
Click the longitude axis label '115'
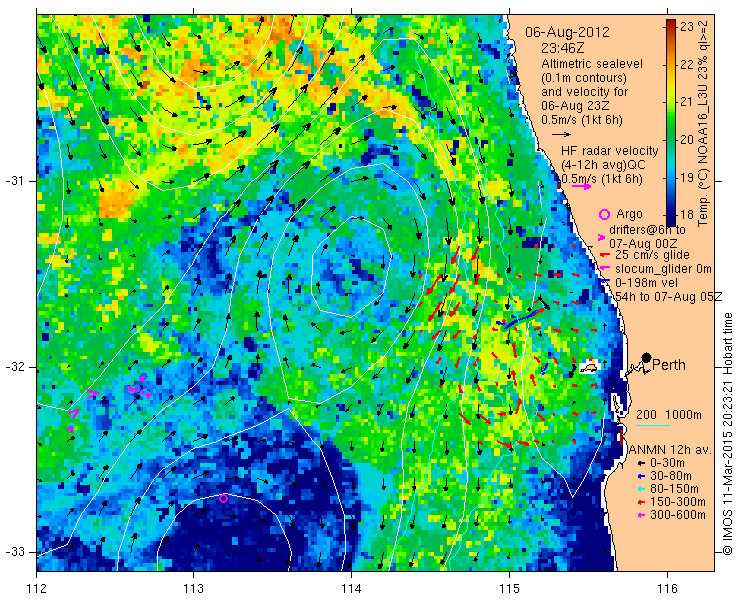point(509,589)
